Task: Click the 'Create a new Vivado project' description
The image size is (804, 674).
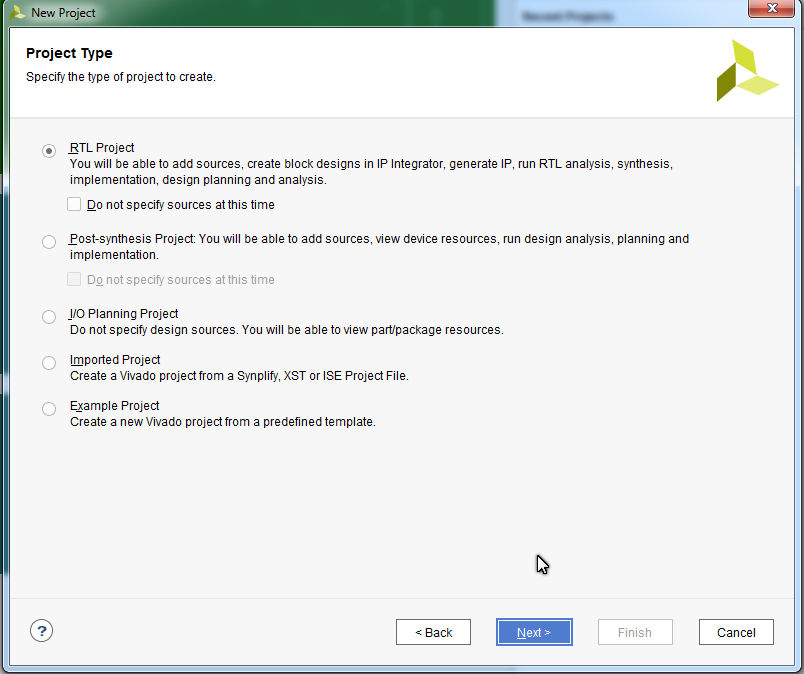Action: (x=223, y=422)
